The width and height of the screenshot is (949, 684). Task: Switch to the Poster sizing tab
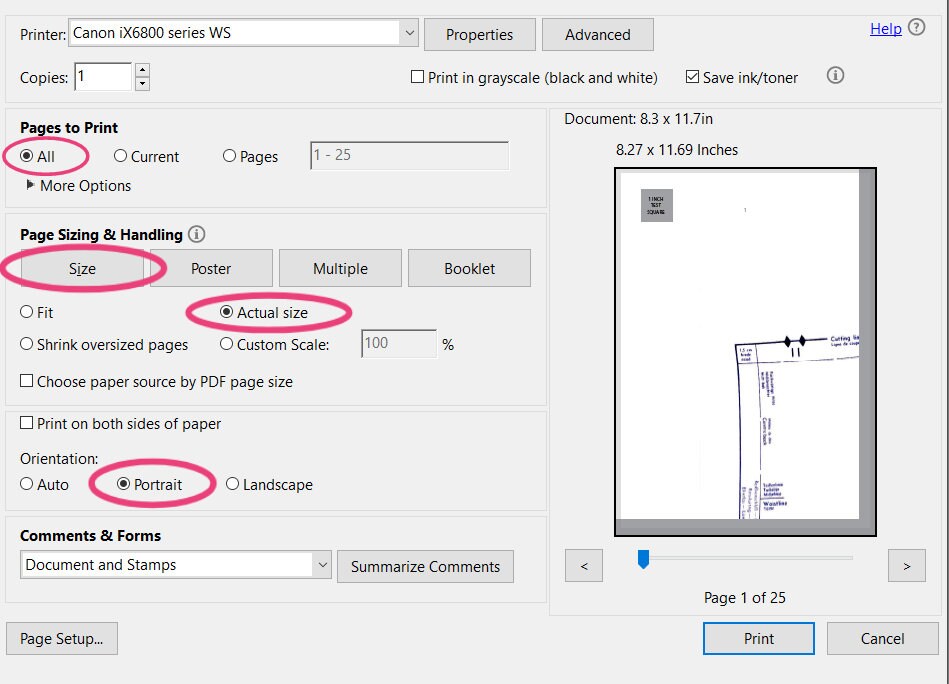(211, 268)
